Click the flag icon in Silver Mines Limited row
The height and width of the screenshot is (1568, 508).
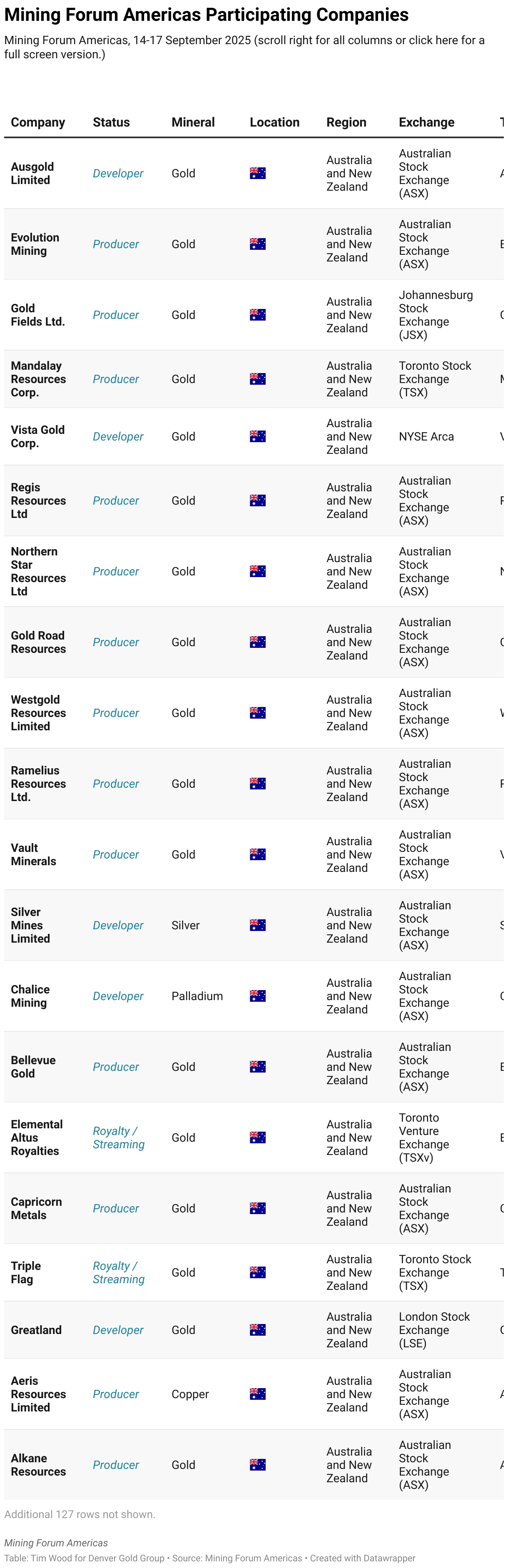(x=257, y=925)
